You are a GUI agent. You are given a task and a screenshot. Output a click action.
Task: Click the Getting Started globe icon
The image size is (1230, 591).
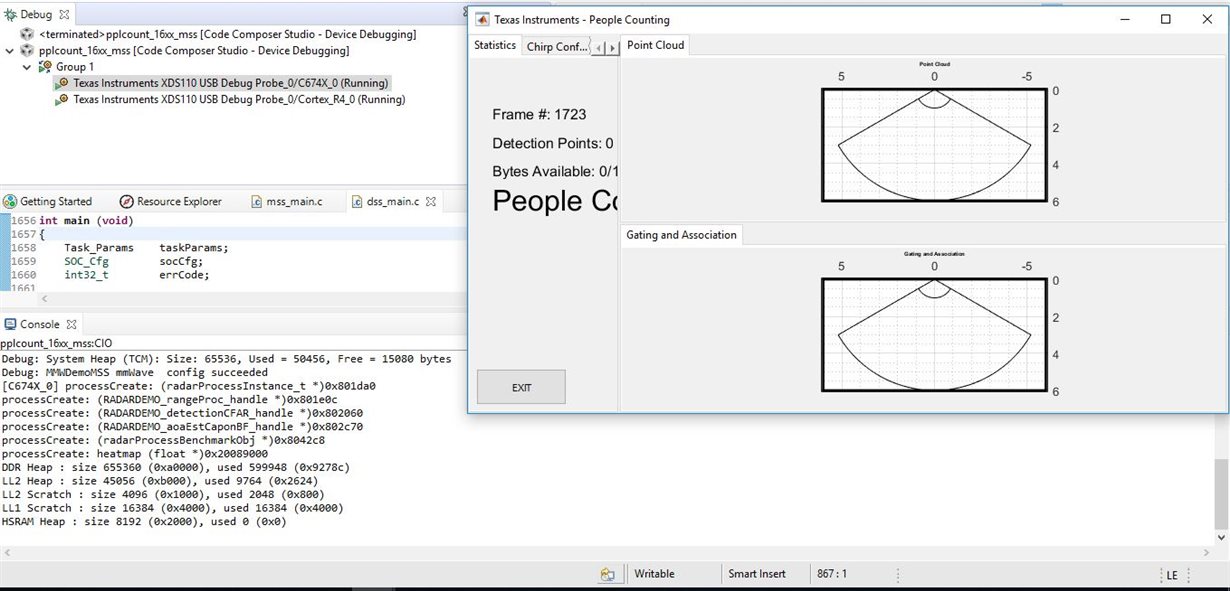coord(11,201)
